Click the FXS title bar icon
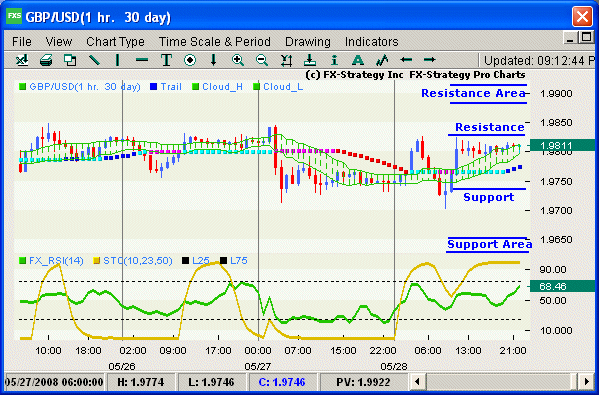This screenshot has height=395, width=599. coord(14,16)
